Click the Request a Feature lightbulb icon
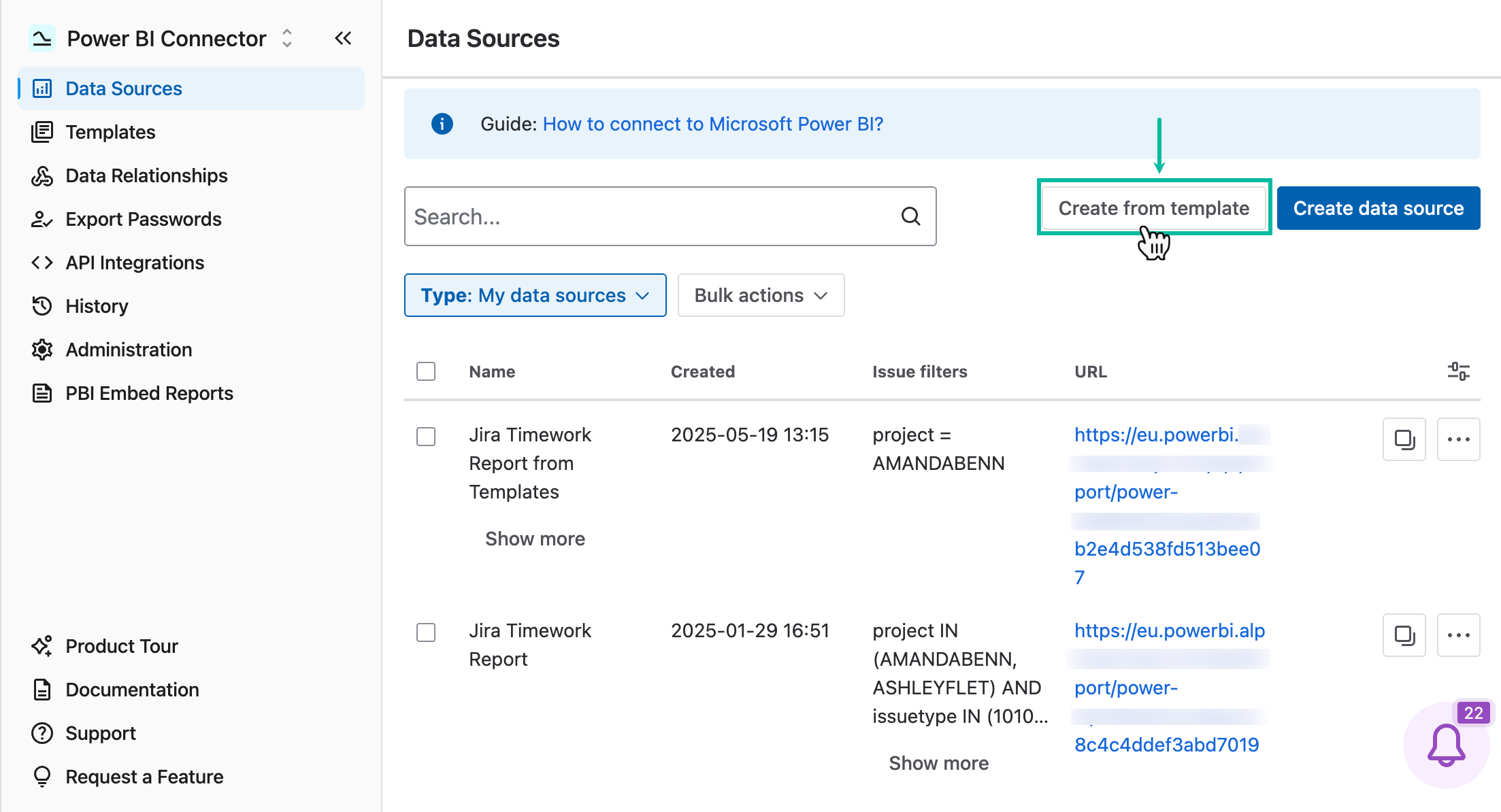 pyautogui.click(x=42, y=777)
